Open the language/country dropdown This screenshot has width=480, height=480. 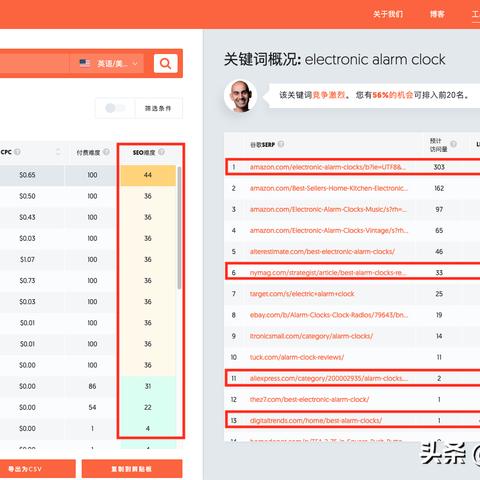(x=107, y=63)
